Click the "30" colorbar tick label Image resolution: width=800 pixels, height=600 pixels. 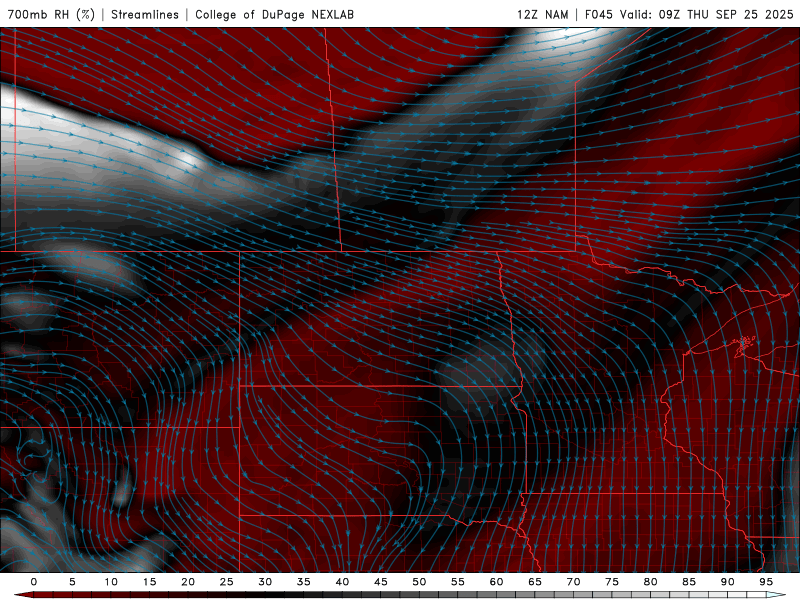[x=265, y=582]
